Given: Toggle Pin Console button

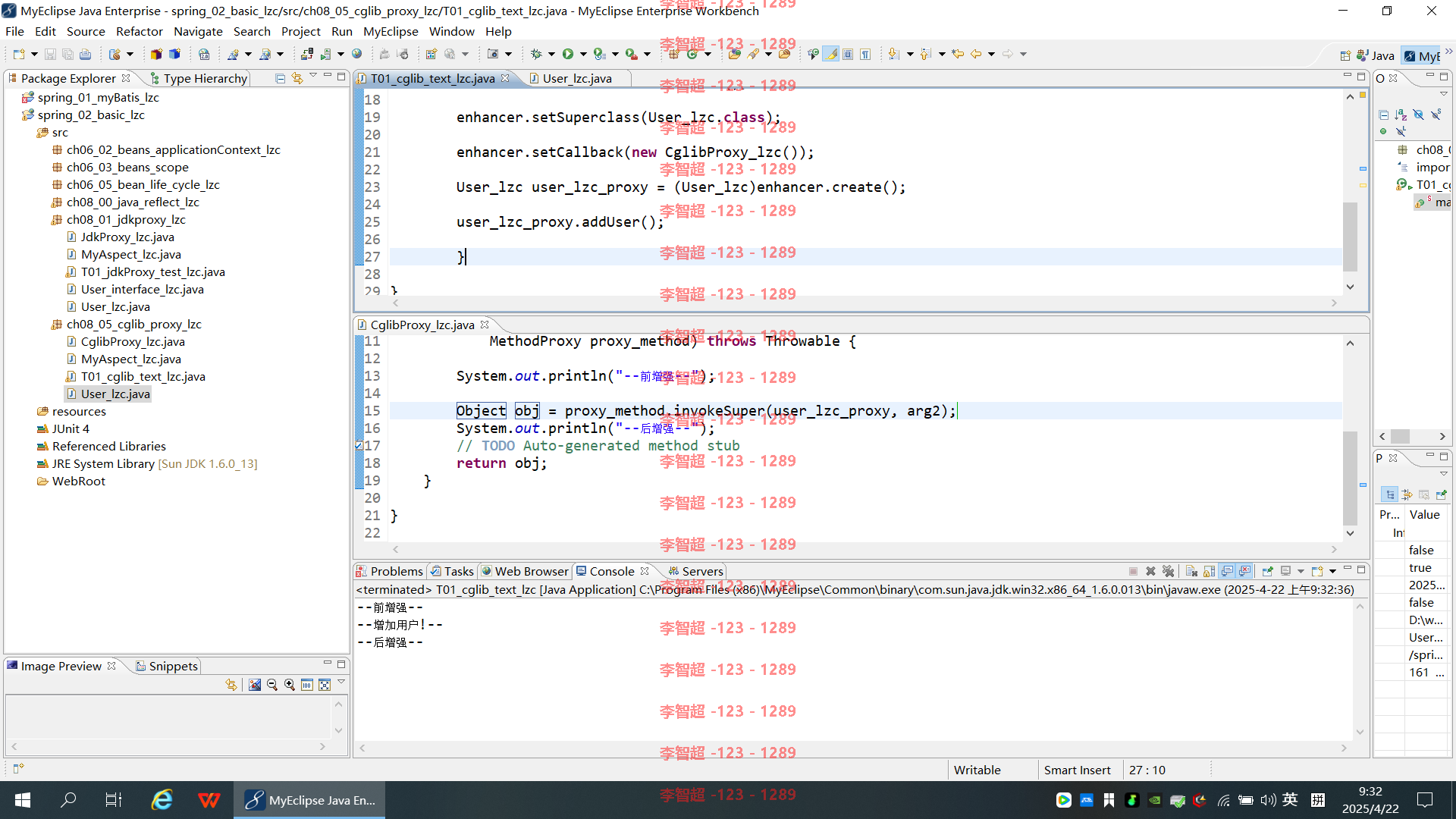Looking at the screenshot, I should click(x=1268, y=571).
